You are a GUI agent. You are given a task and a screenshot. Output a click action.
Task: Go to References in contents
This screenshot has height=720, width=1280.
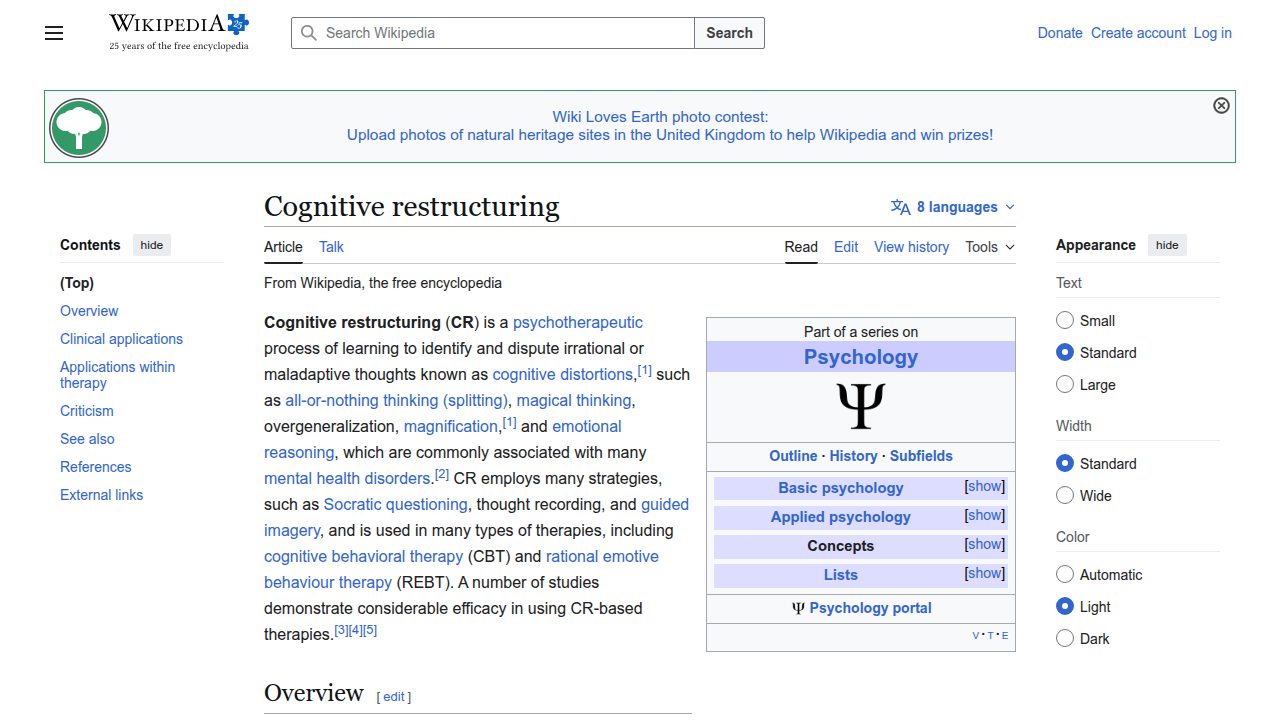(x=95, y=467)
